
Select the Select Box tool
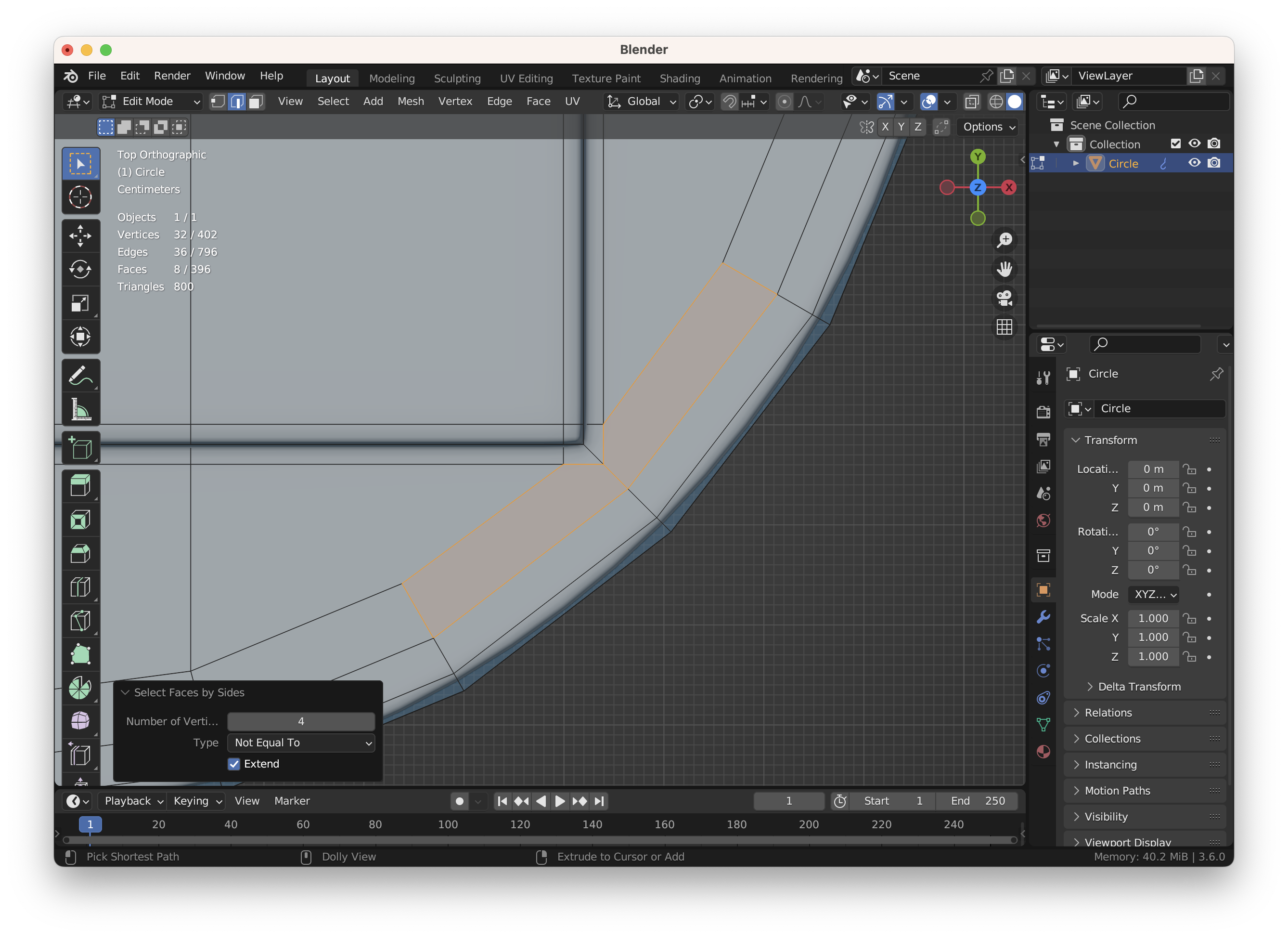pyautogui.click(x=80, y=164)
